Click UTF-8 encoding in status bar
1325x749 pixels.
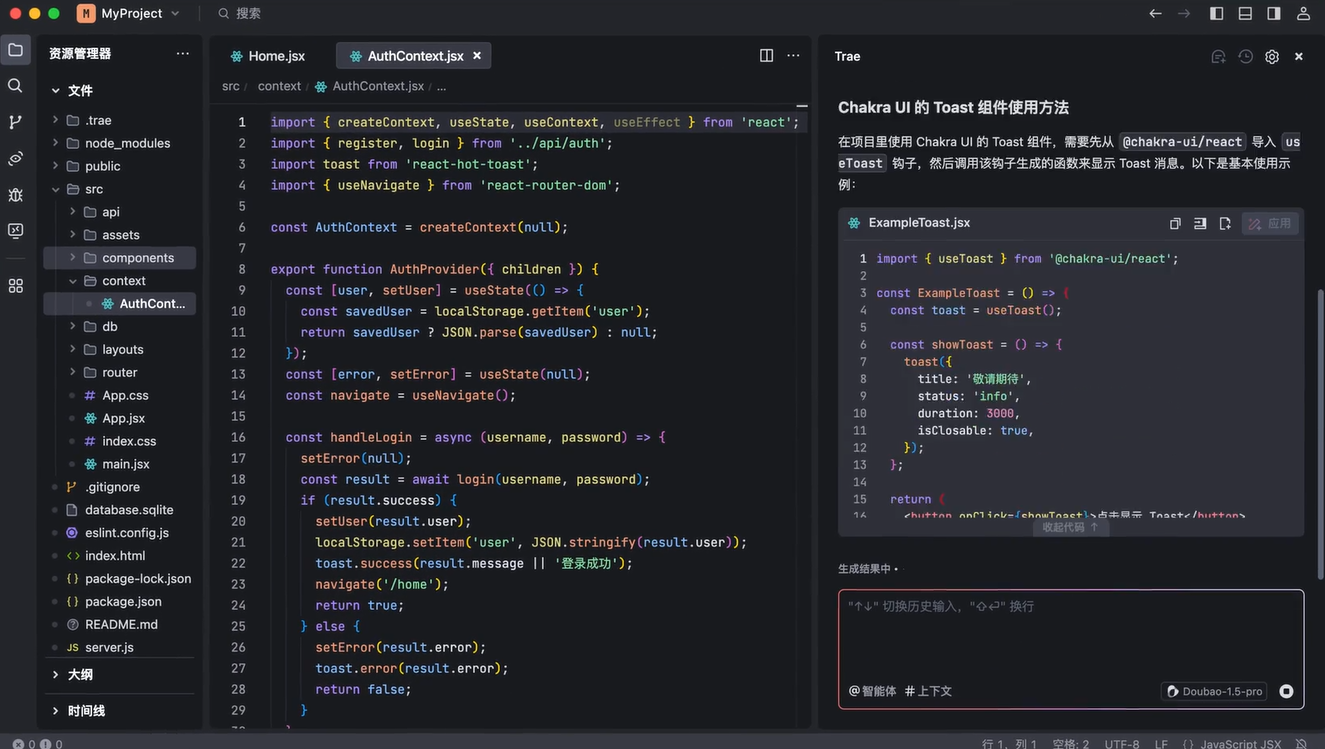[x=1122, y=744]
